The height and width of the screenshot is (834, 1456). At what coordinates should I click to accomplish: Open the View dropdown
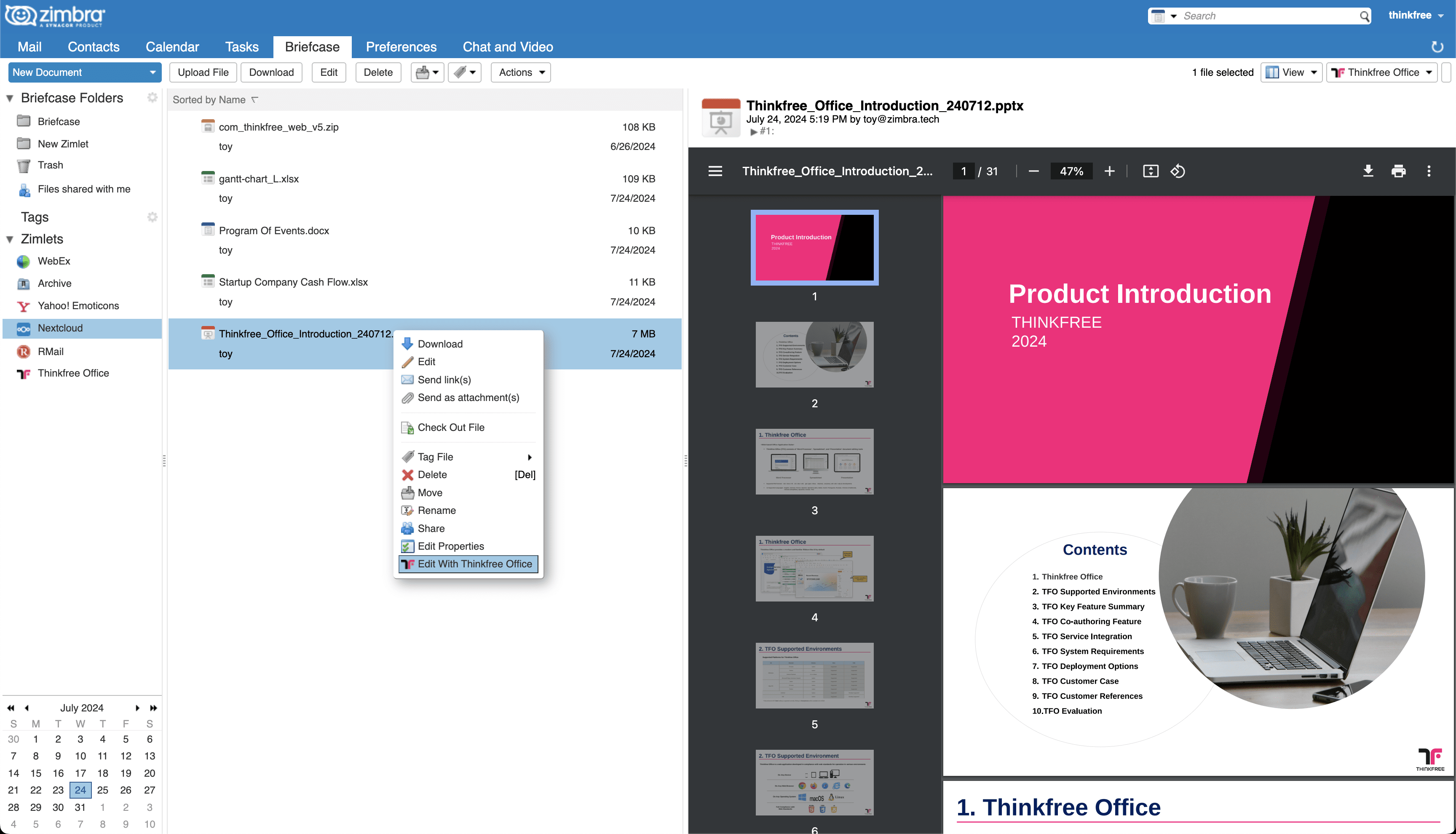(x=1291, y=72)
